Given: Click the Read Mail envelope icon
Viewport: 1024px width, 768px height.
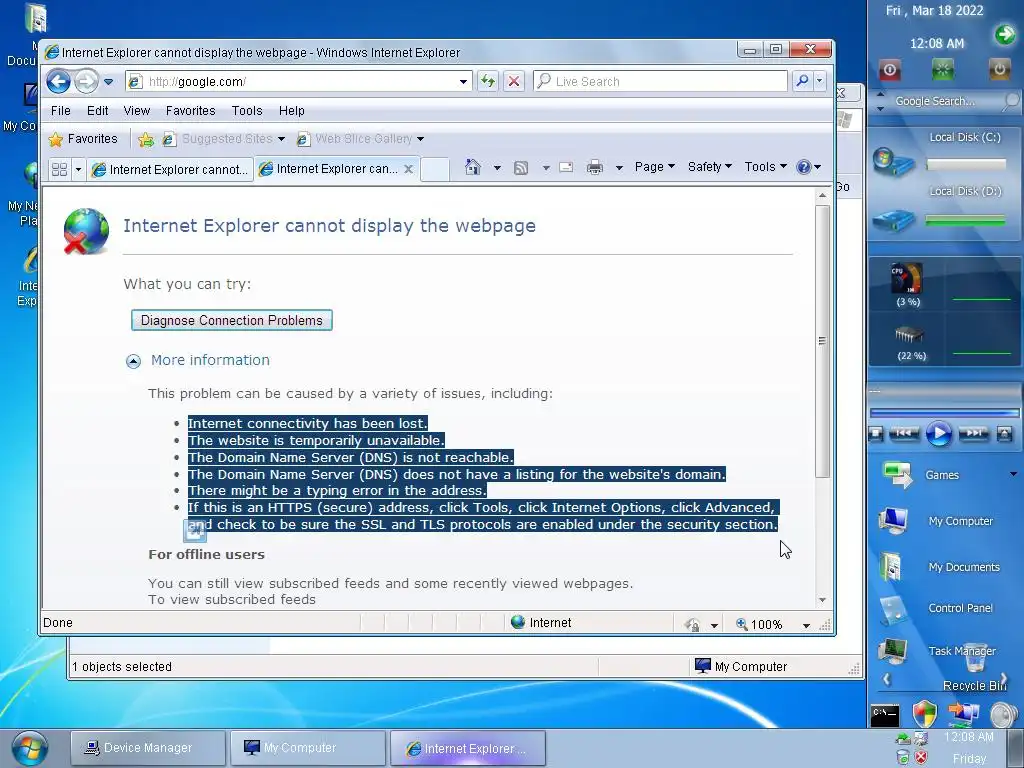Looking at the screenshot, I should [566, 167].
